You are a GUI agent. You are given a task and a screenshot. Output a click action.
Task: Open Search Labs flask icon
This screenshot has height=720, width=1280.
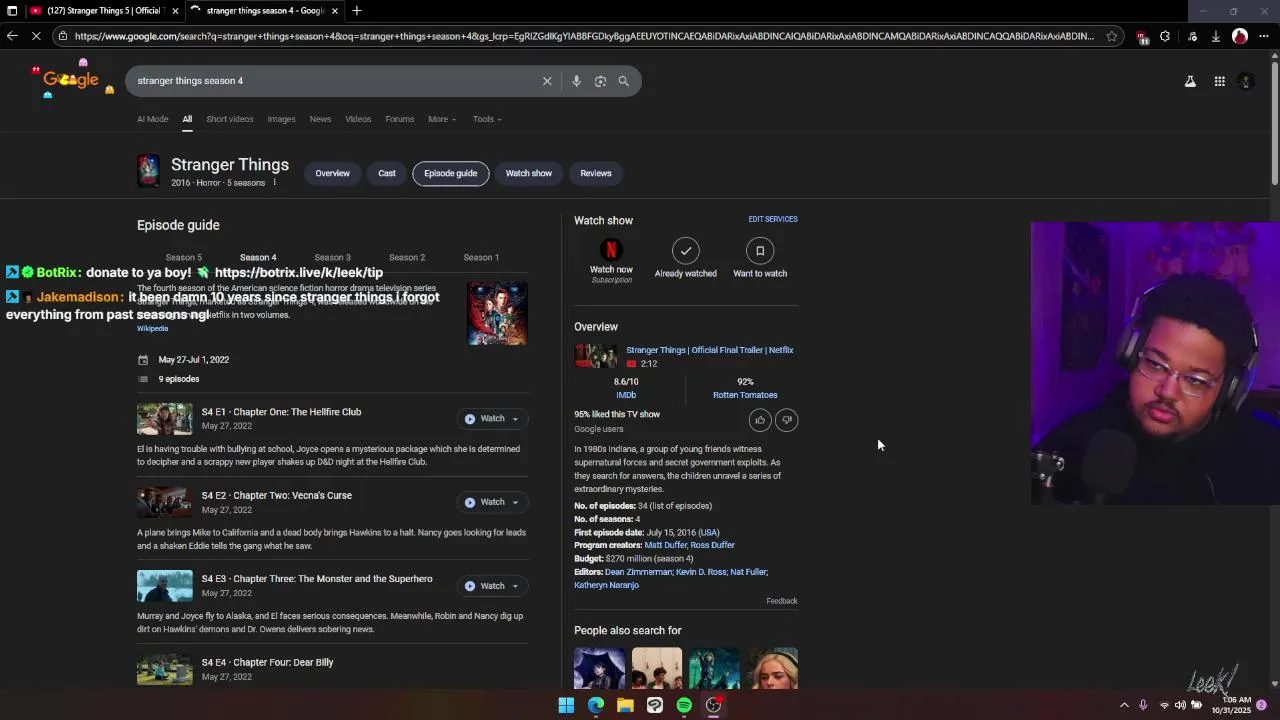click(1190, 81)
